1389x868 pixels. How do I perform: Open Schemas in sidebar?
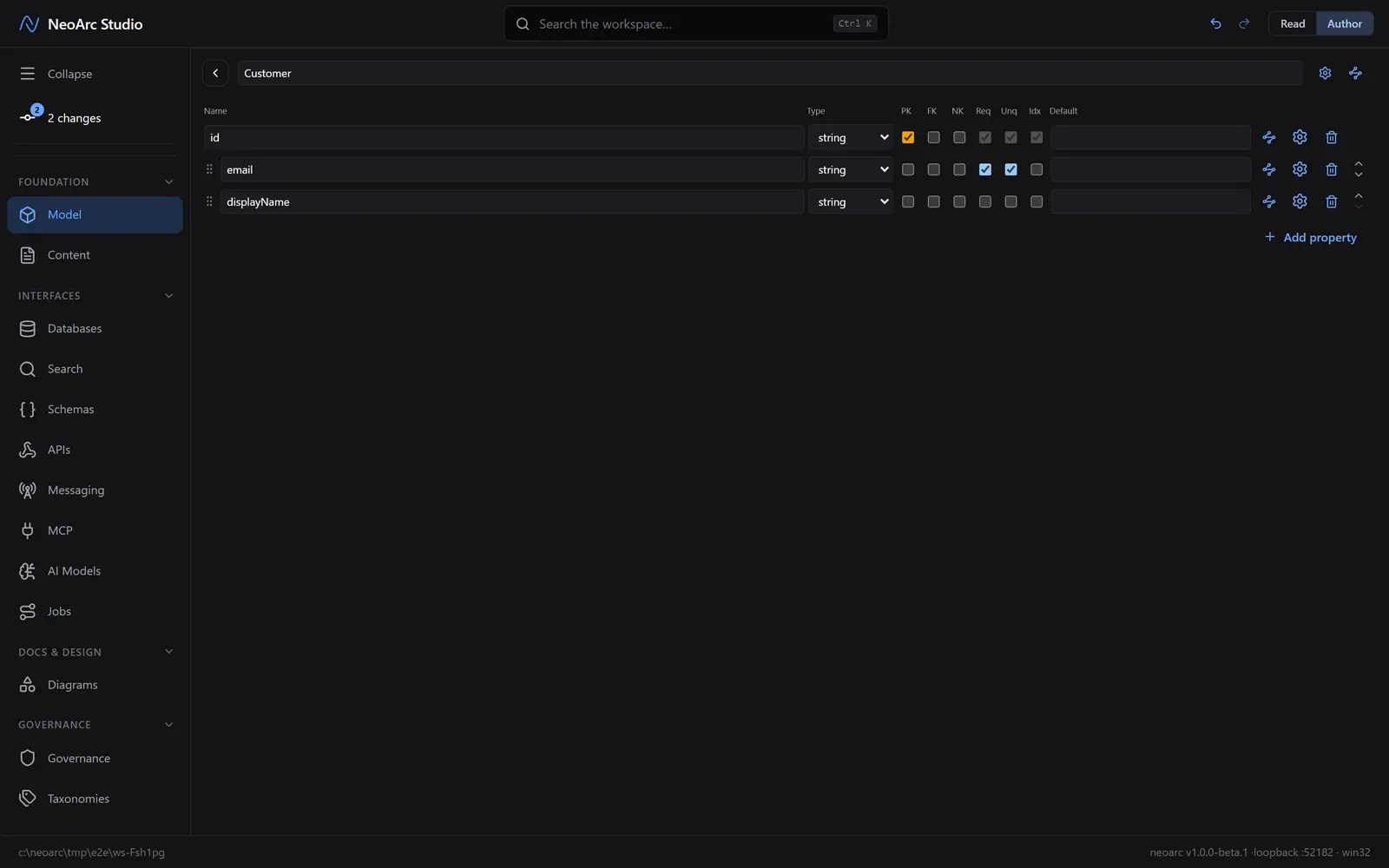coord(95,409)
